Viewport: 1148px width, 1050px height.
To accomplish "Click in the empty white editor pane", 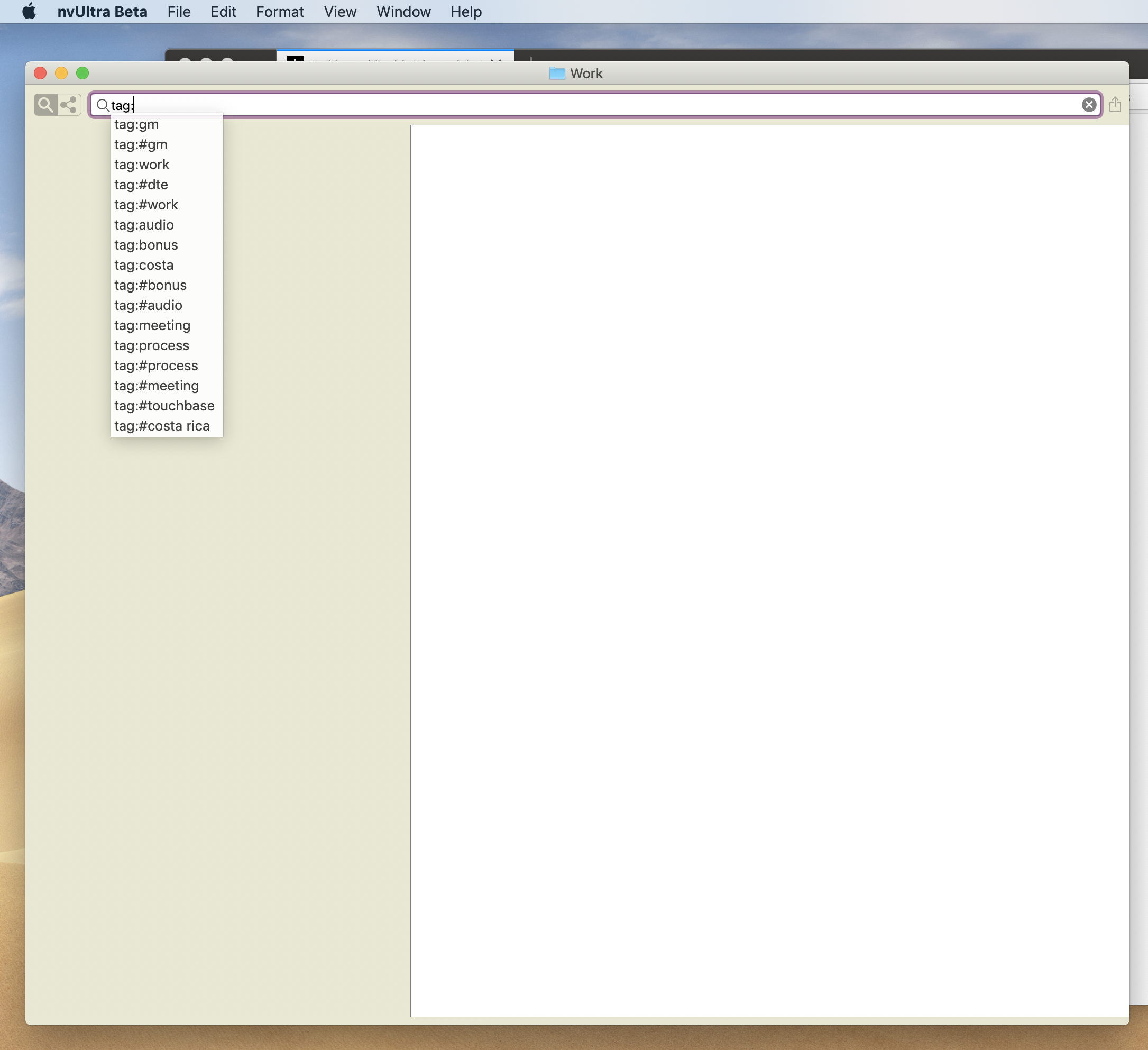I will (769, 570).
